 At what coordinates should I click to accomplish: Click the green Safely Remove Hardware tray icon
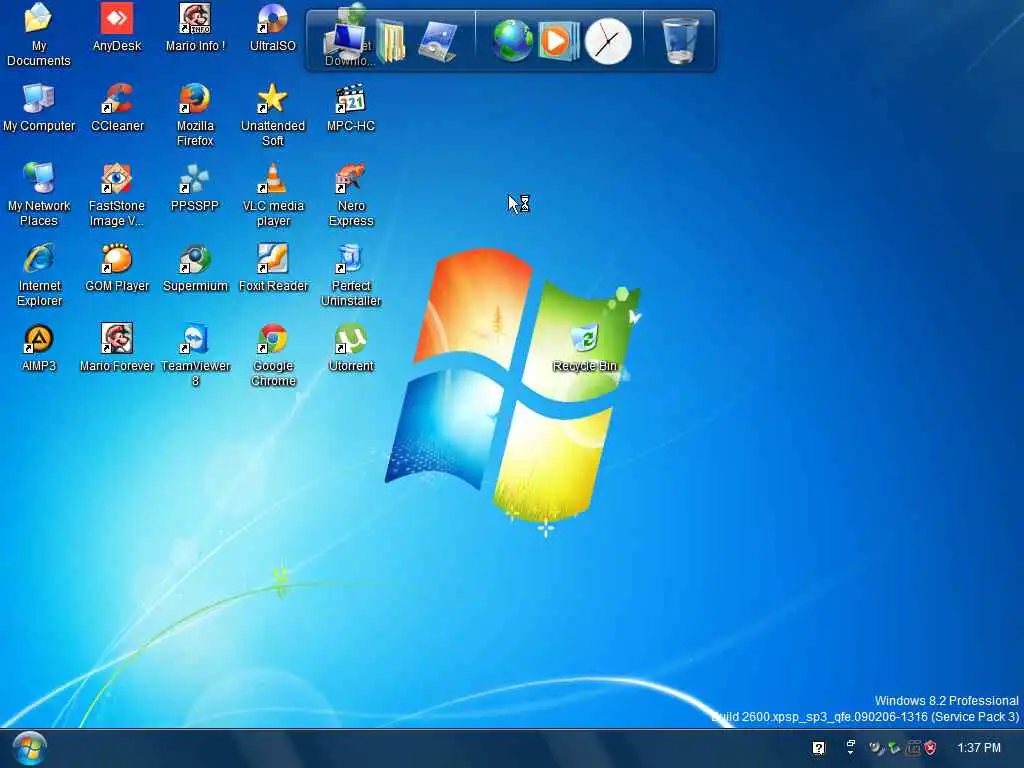[x=894, y=748]
